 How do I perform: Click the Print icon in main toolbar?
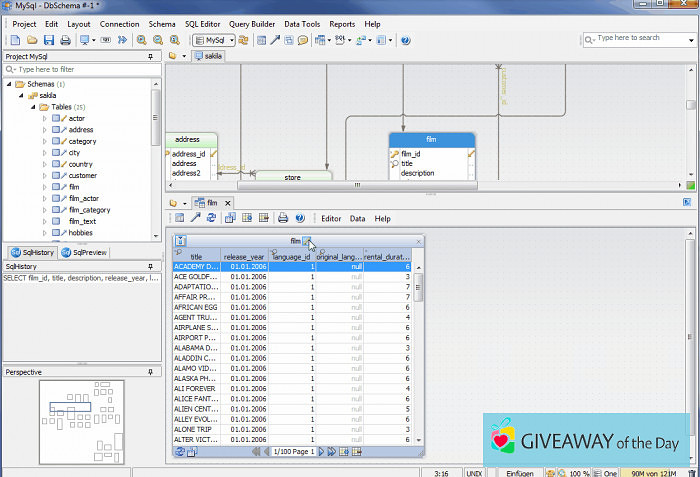coord(65,41)
